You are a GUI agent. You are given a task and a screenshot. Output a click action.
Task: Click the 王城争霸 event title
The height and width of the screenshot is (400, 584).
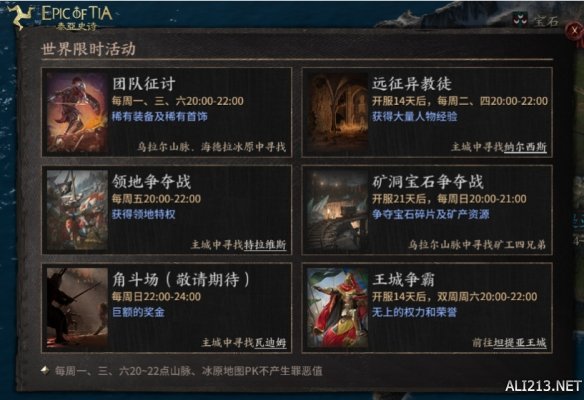tap(403, 279)
